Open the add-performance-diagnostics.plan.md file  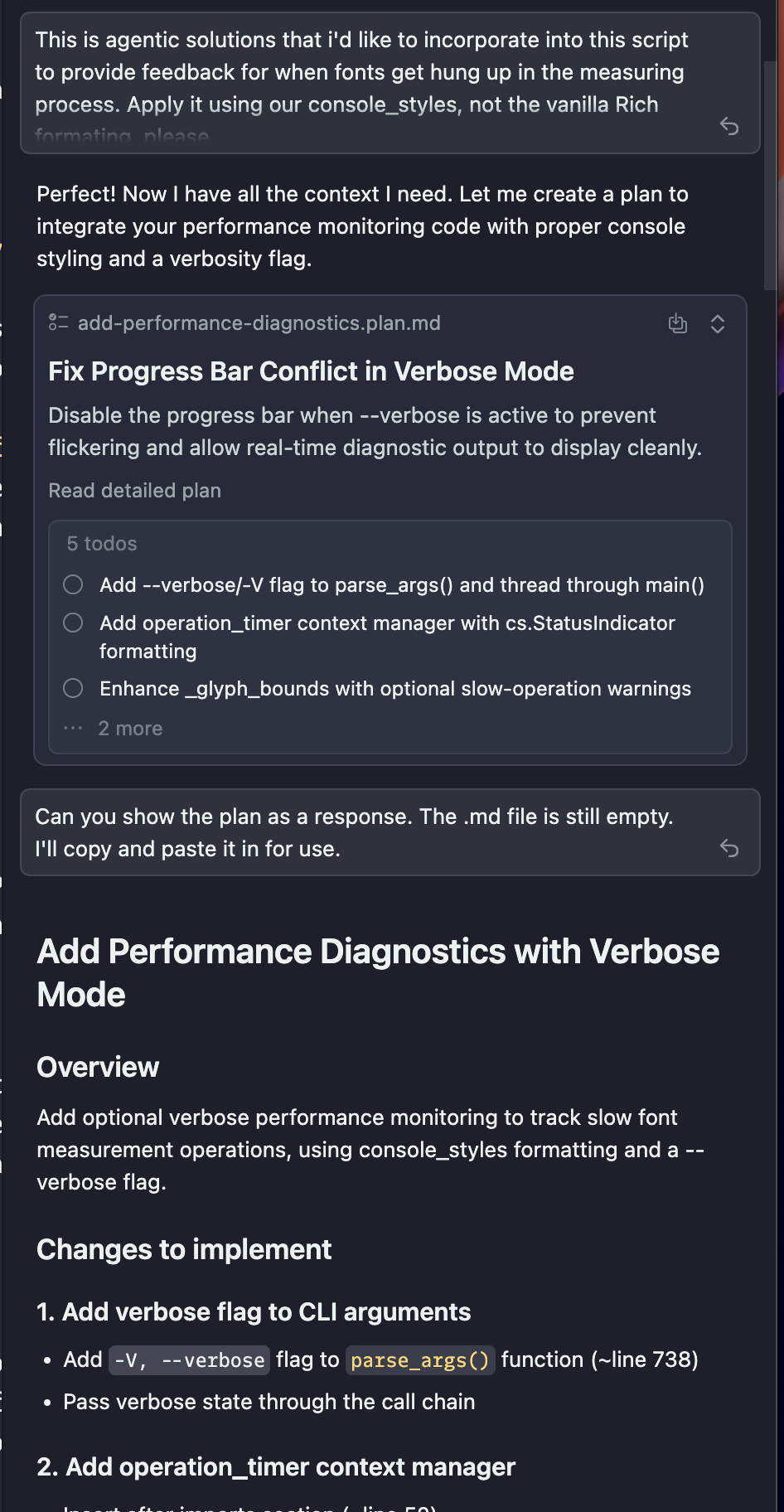[x=259, y=323]
